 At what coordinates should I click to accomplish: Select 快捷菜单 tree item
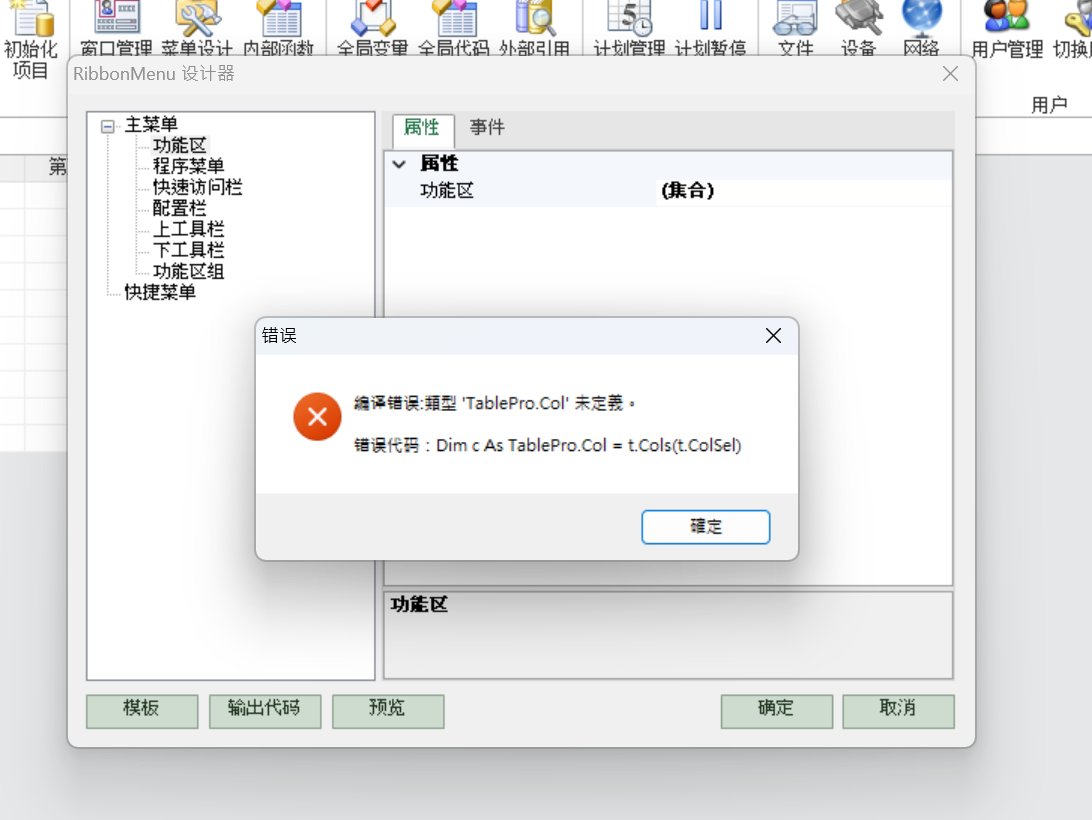click(160, 293)
